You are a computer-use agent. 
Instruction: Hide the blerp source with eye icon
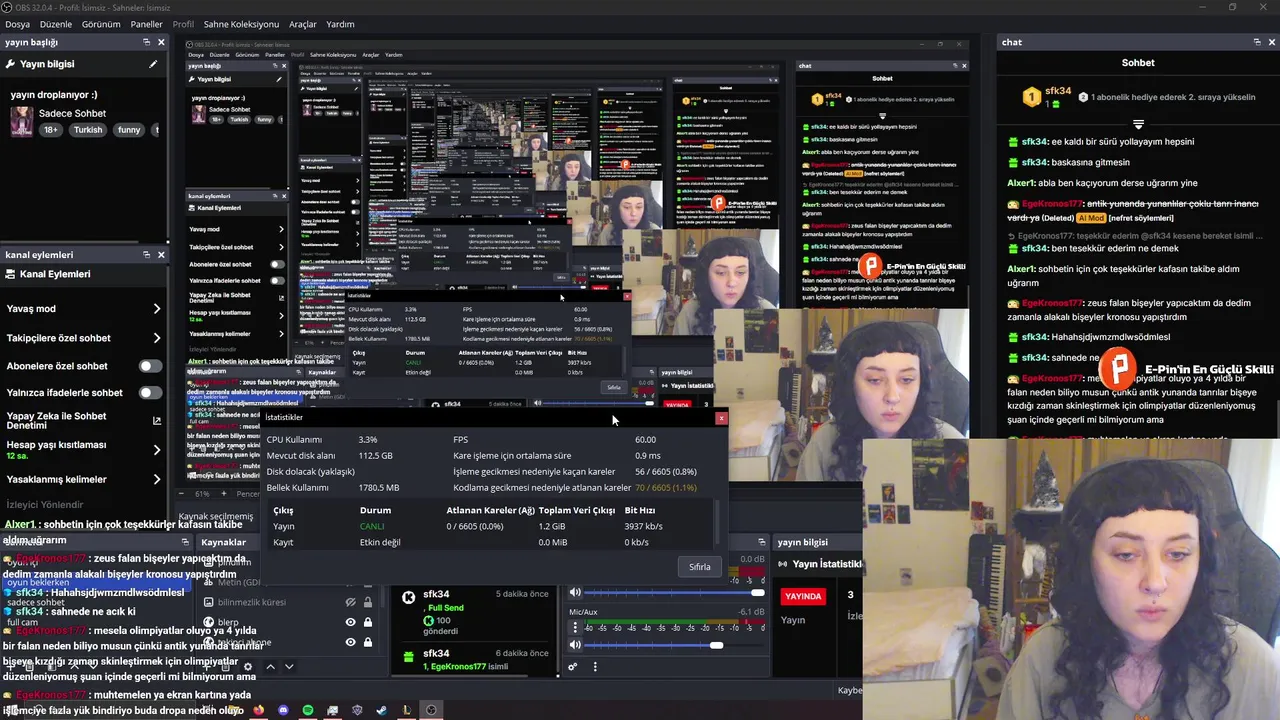(350, 622)
